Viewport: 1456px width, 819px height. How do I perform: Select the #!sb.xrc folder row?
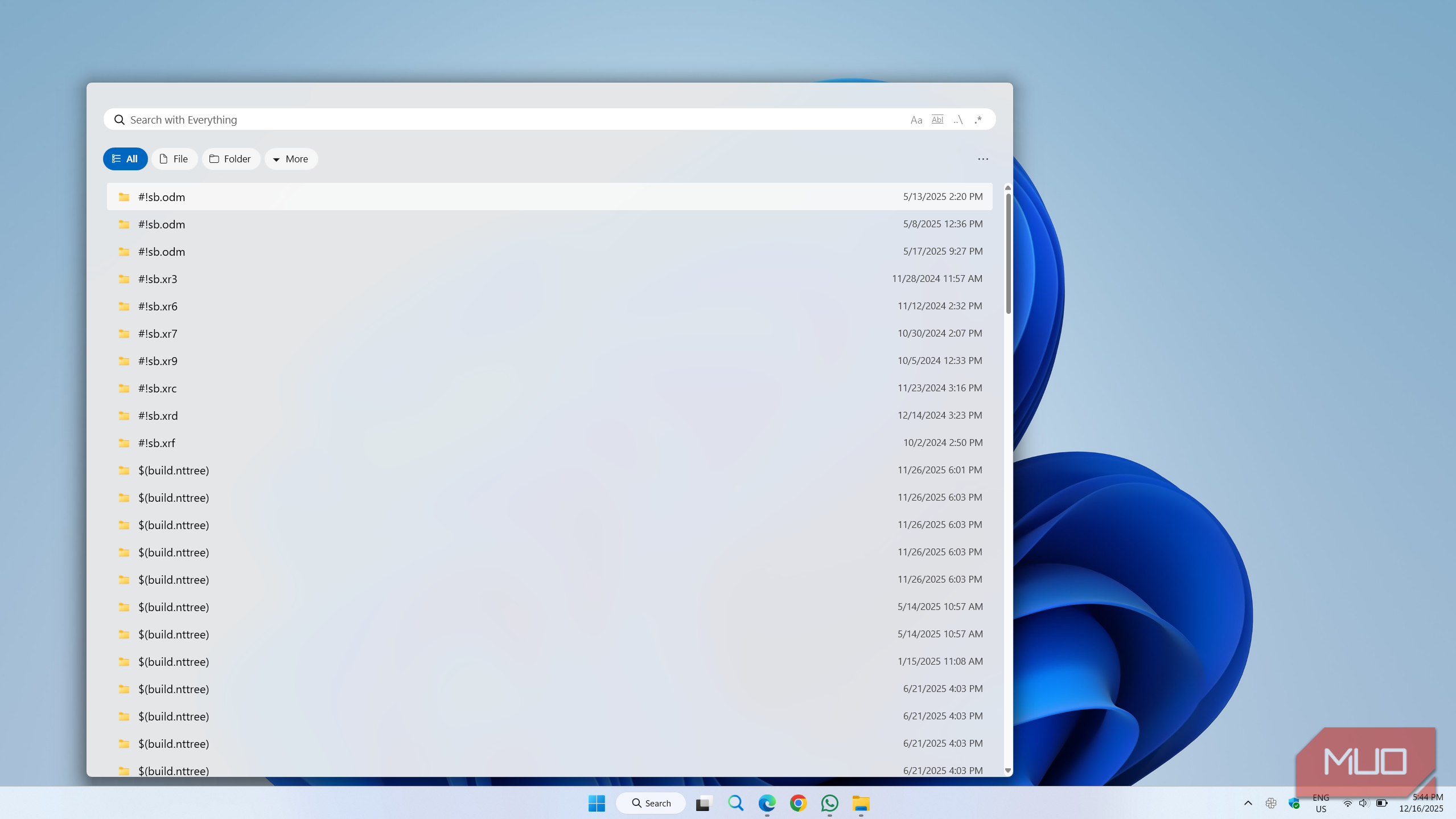coord(549,388)
